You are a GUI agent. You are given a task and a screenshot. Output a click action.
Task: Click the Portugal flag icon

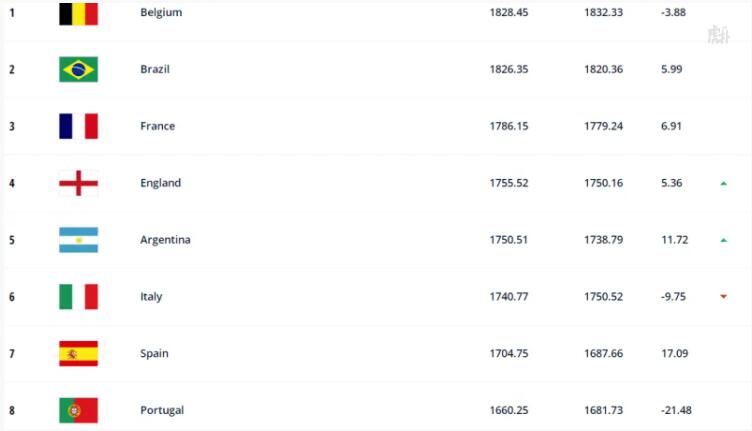pyautogui.click(x=78, y=410)
